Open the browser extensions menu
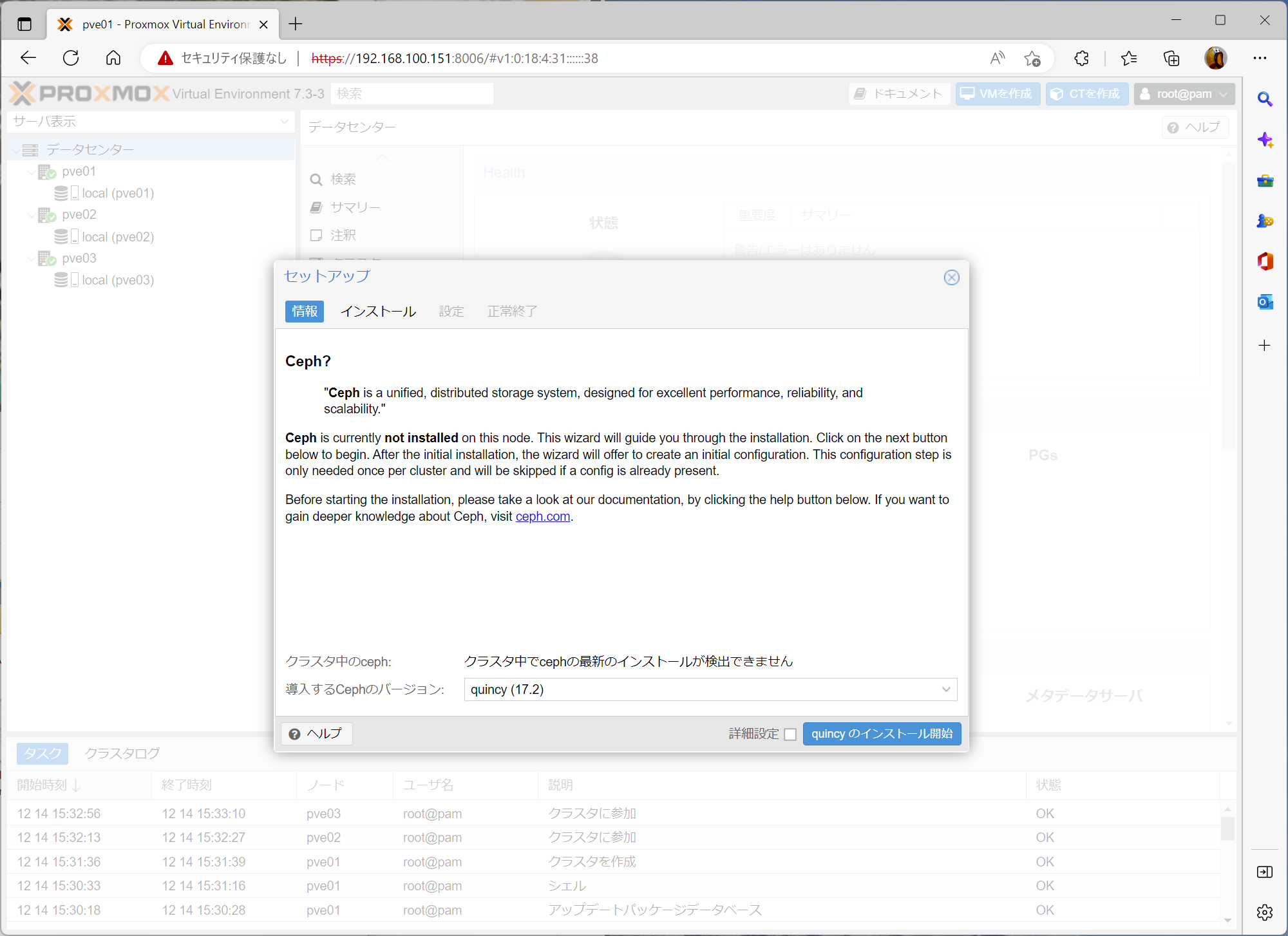The height and width of the screenshot is (936, 1288). [x=1082, y=59]
